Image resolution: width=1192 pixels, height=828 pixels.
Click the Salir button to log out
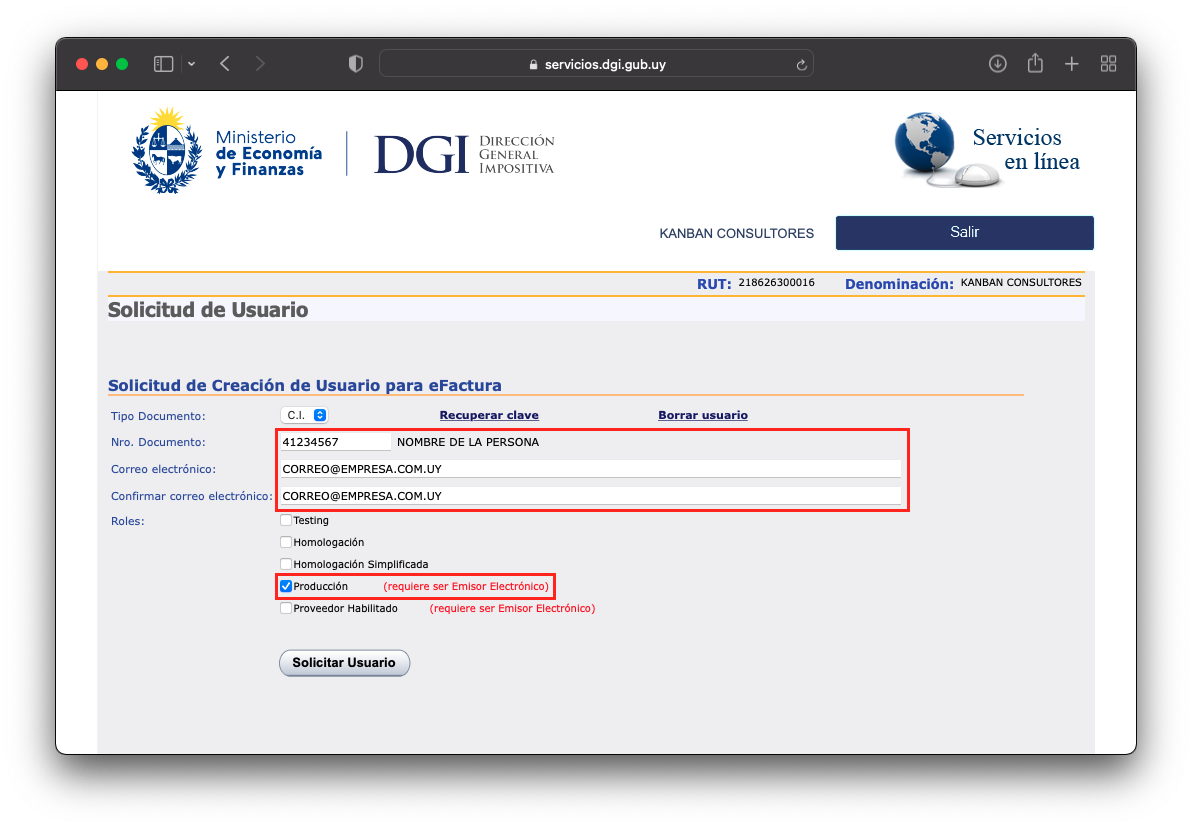click(963, 232)
